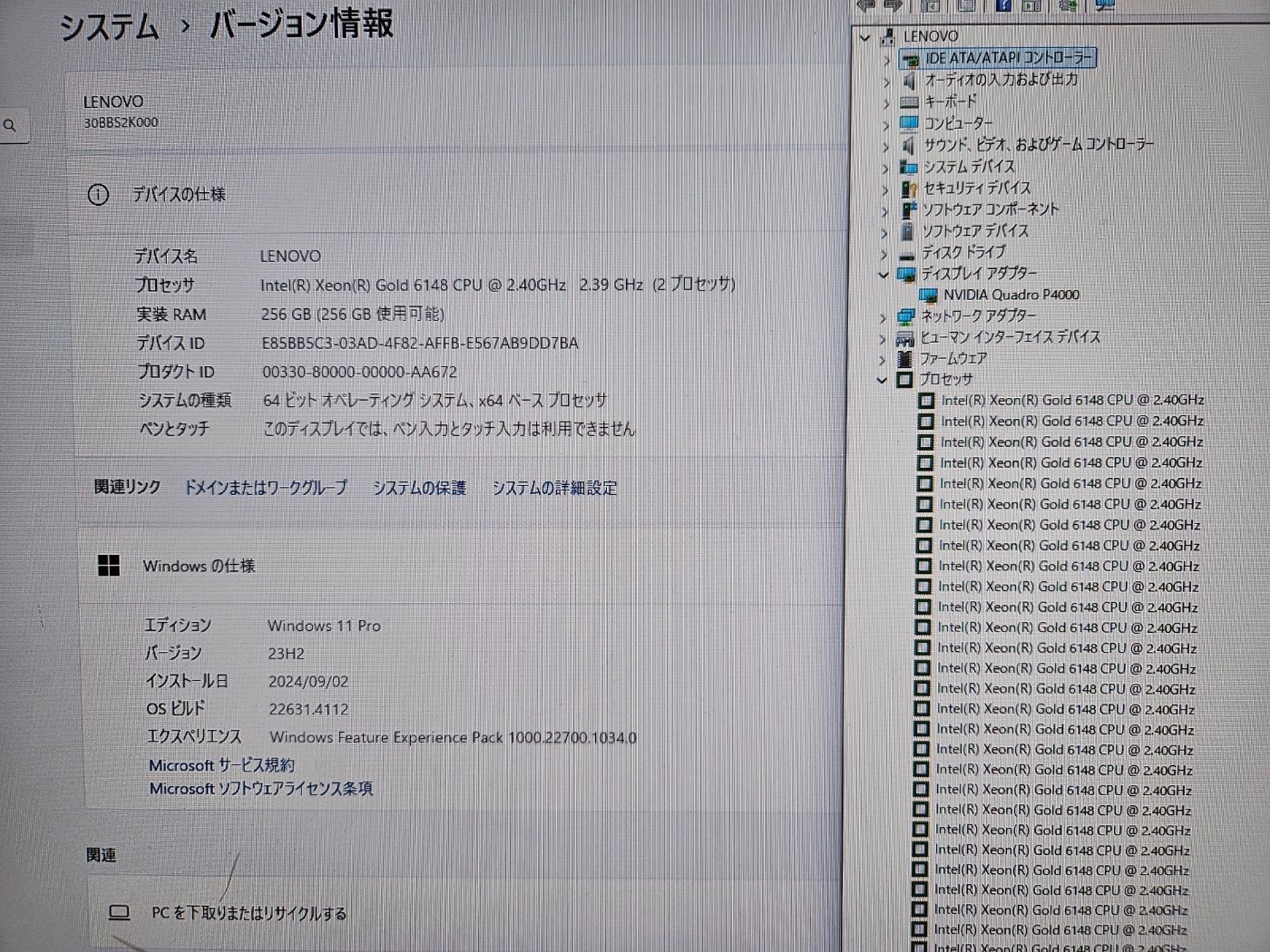Click the audio input/output speaker icon
The width and height of the screenshot is (1270, 952).
pyautogui.click(x=909, y=81)
